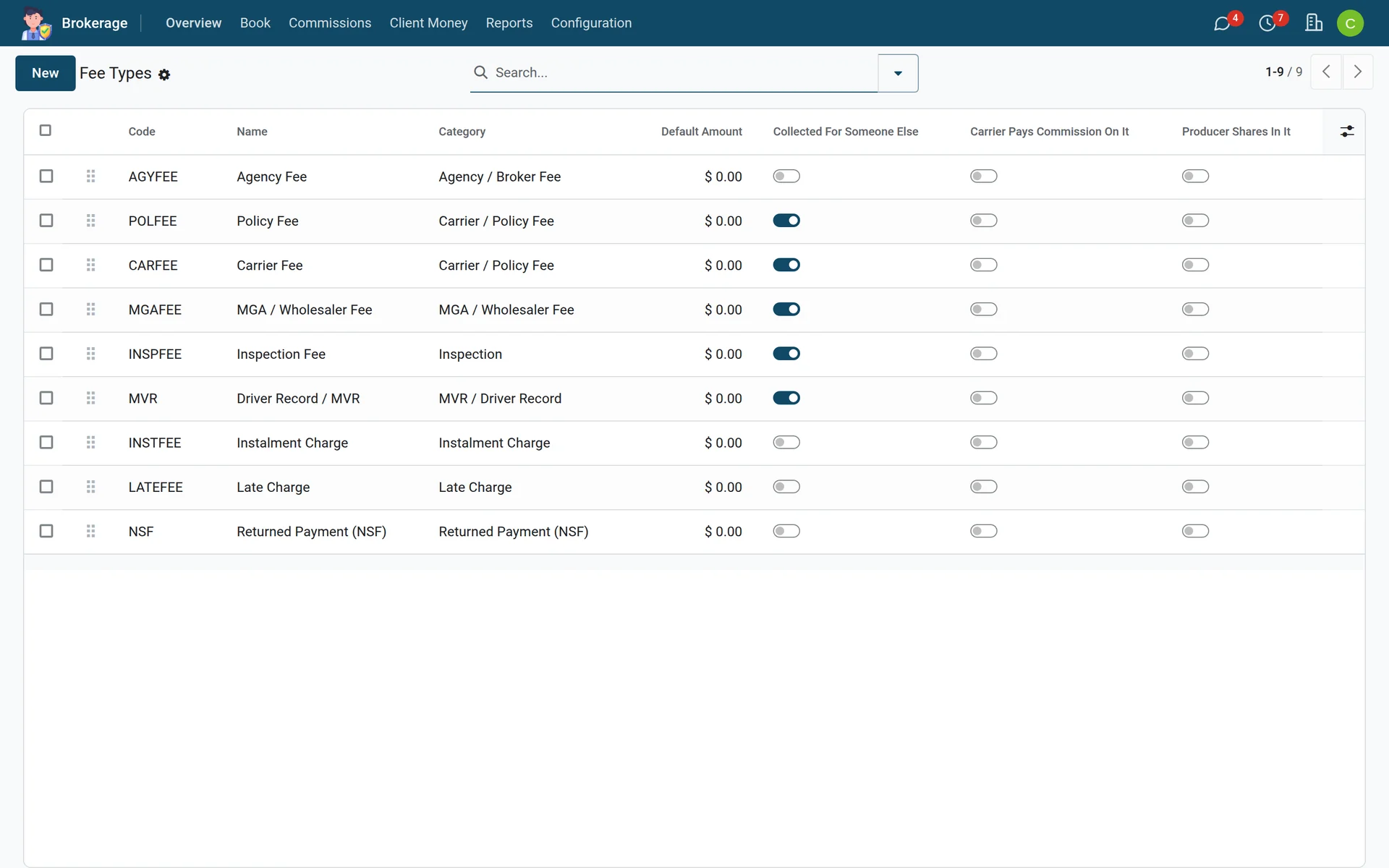Enable Producer Shares In It for Inspection Fee
This screenshot has height=868, width=1389.
click(x=1195, y=354)
